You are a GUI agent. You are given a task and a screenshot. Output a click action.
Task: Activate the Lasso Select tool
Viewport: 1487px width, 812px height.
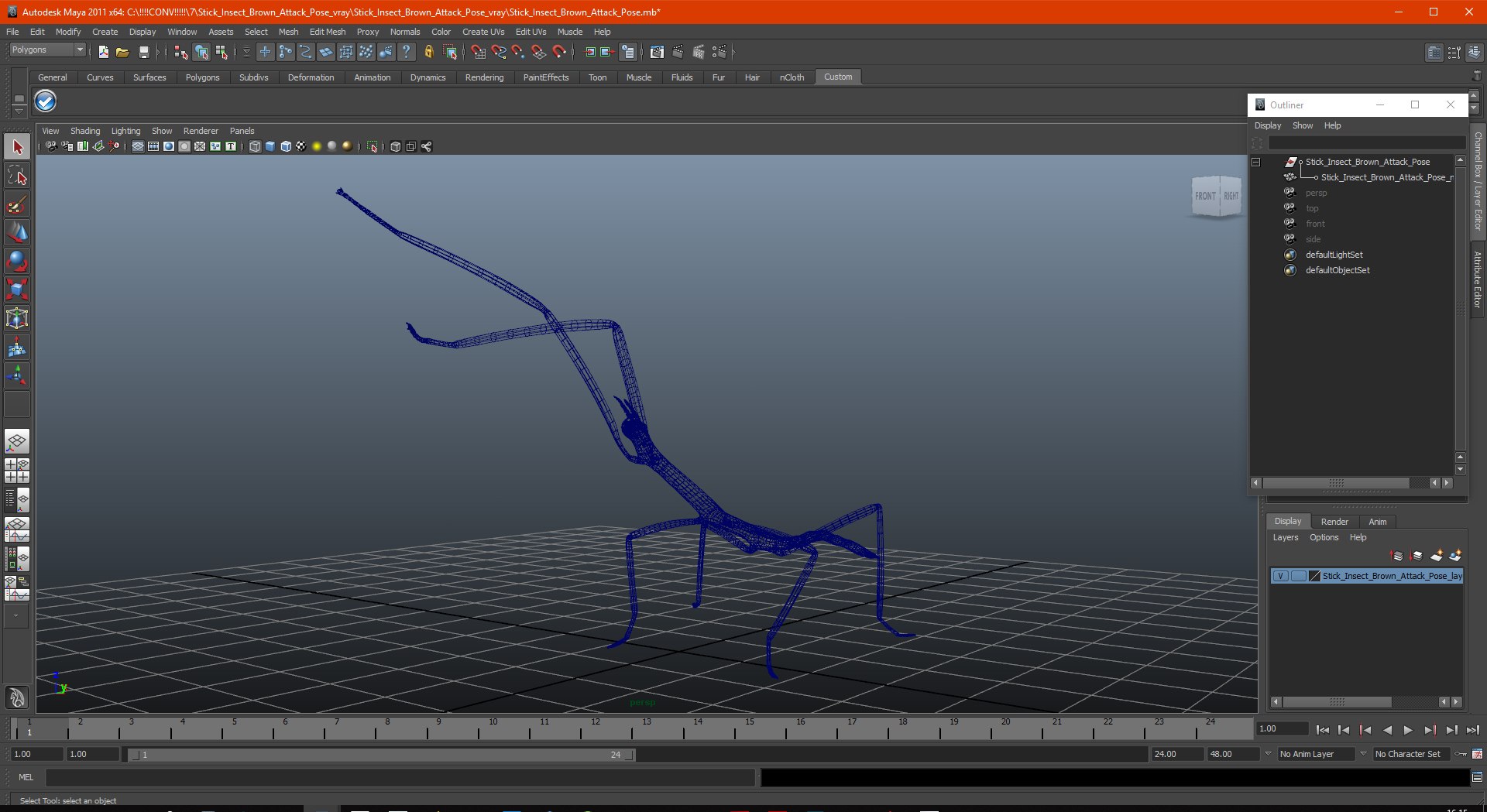tap(17, 176)
